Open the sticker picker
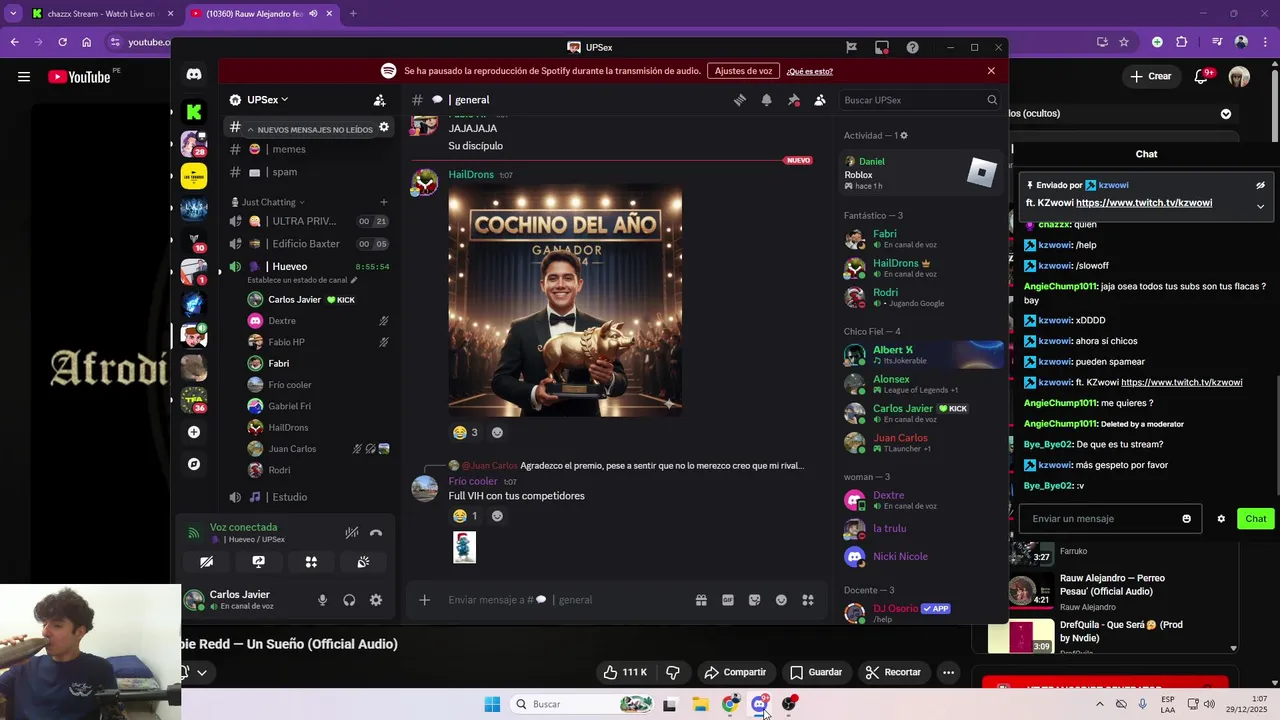The image size is (1280, 720). 754,600
